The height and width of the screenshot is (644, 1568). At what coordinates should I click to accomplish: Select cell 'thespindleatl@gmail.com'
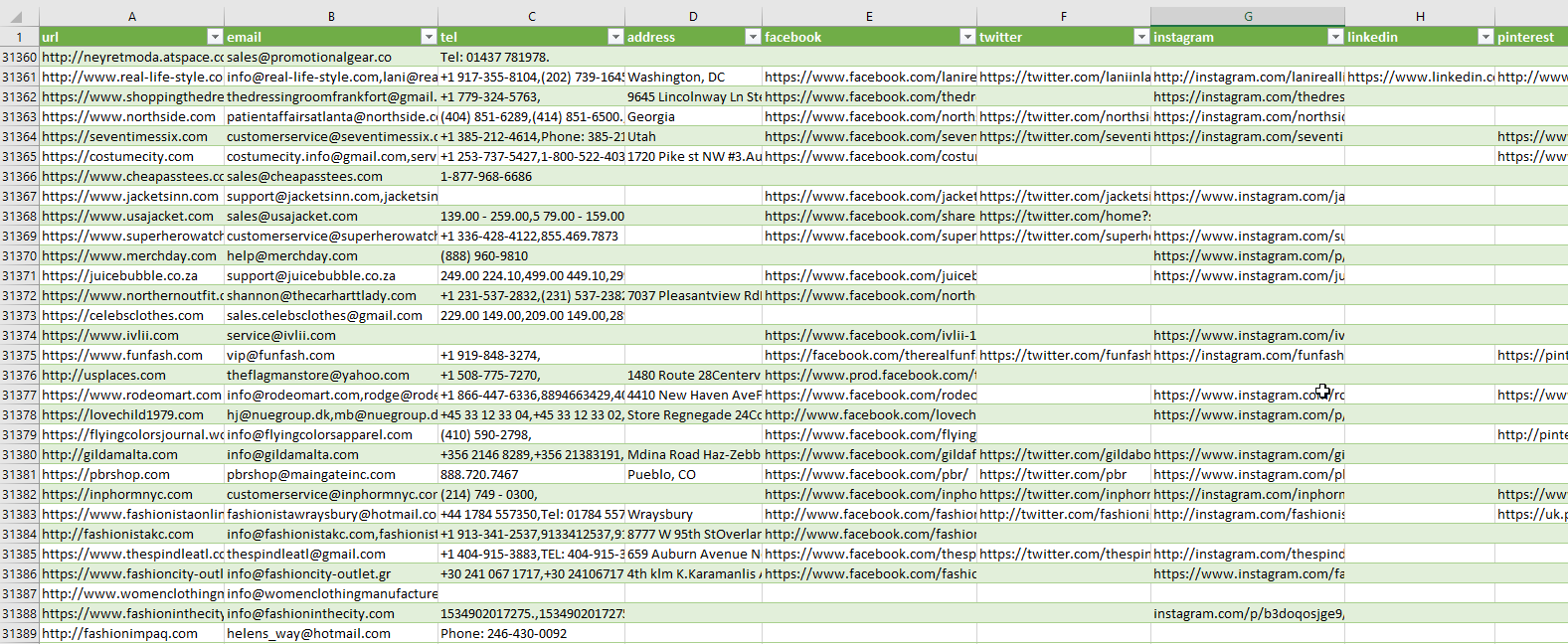pos(331,554)
